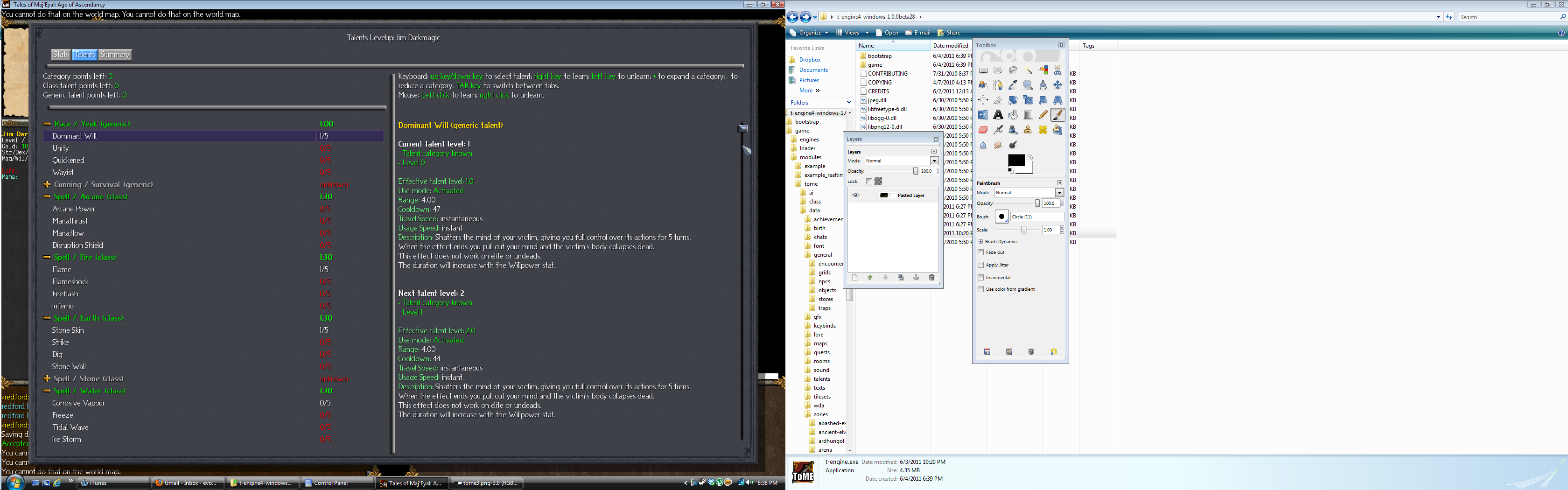Select the Ellipse Select tool in Toolbox
Image resolution: width=1568 pixels, height=490 pixels.
point(998,70)
